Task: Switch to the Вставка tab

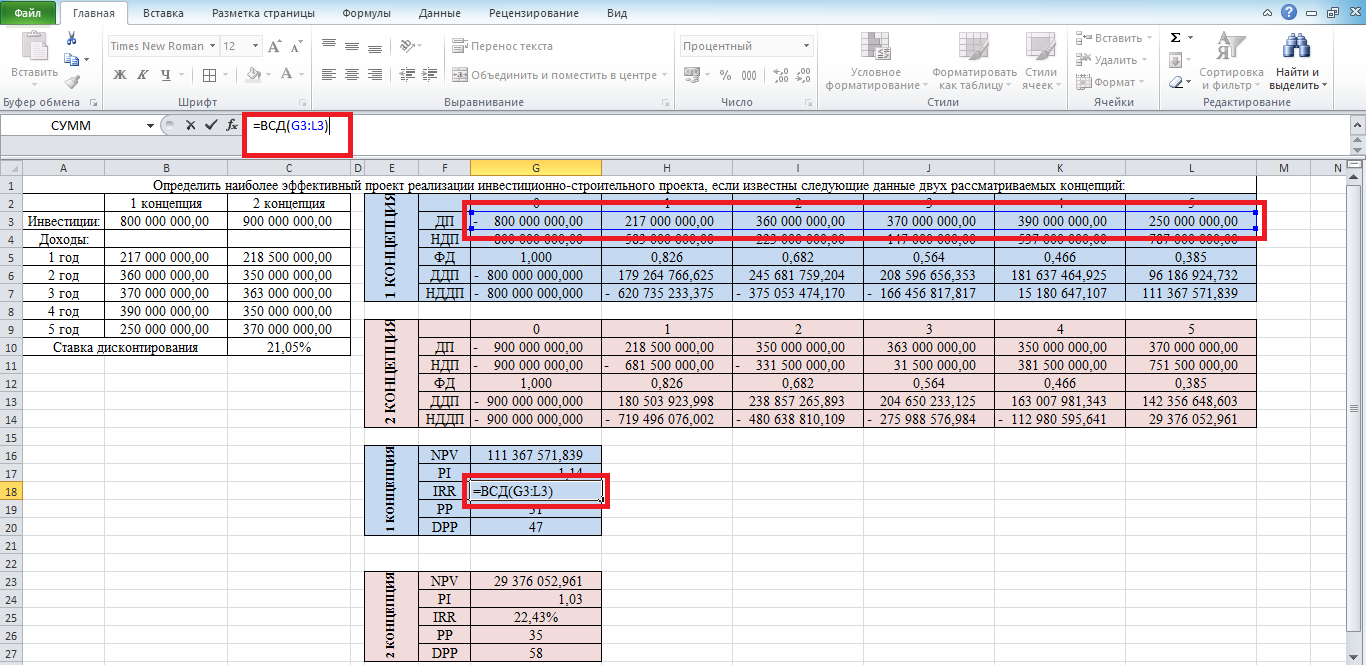Action: pos(163,13)
